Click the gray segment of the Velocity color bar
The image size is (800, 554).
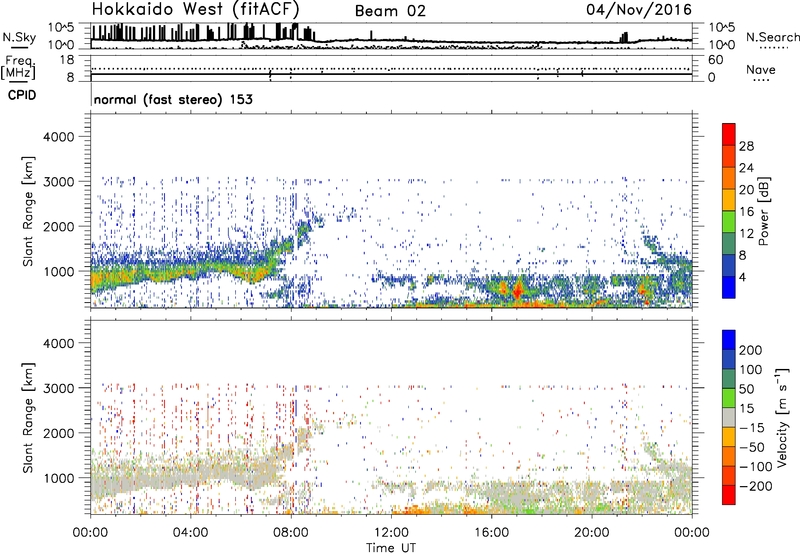[729, 417]
